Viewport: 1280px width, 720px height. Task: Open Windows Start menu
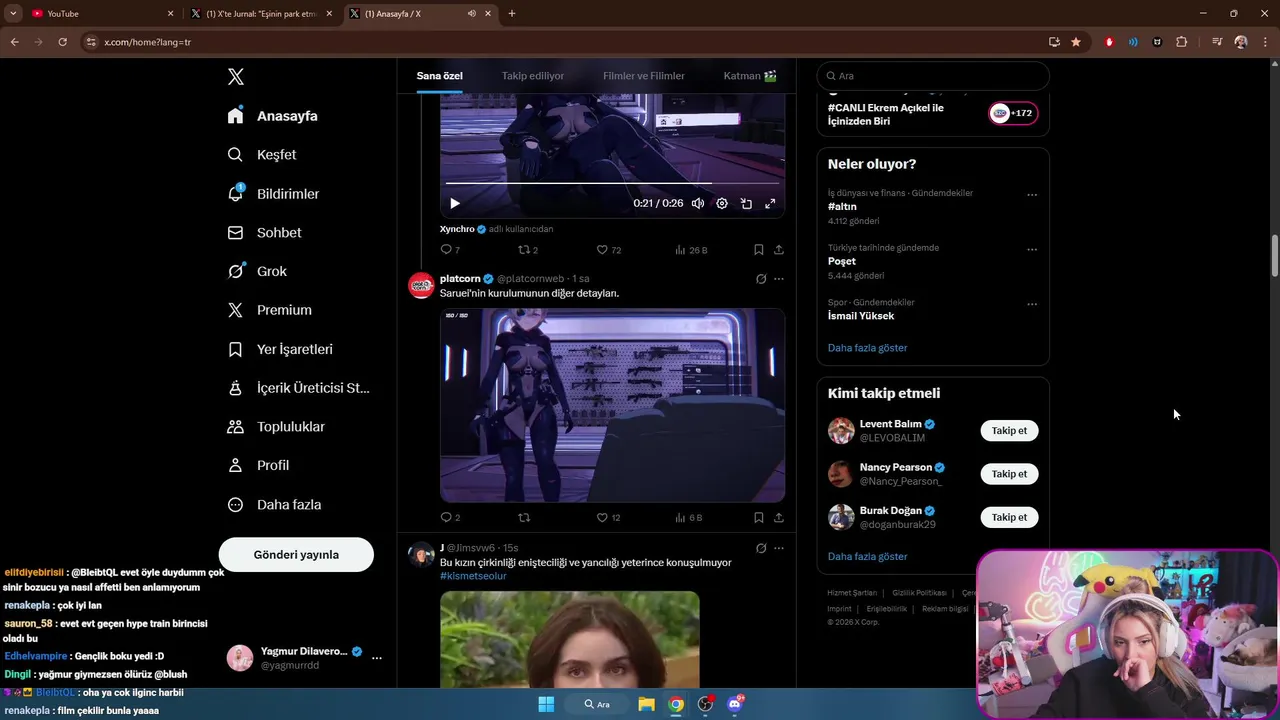tap(546, 704)
